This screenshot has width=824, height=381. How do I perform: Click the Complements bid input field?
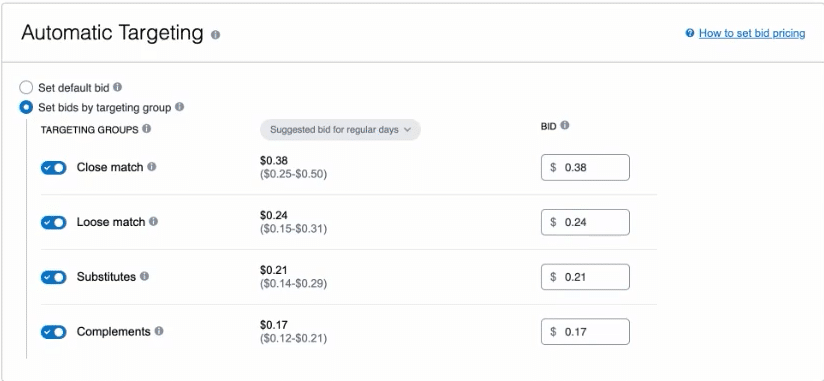pyautogui.click(x=585, y=332)
